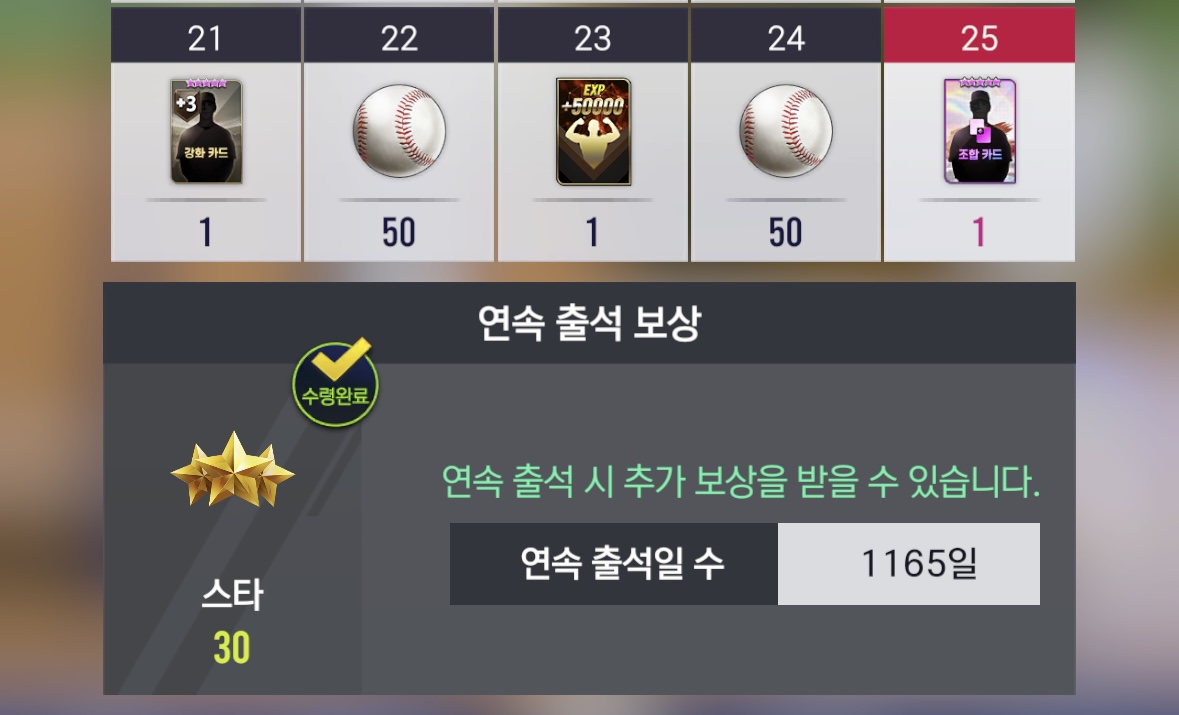The width and height of the screenshot is (1179, 715).
Task: Select the day 21 header
Action: 205,37
